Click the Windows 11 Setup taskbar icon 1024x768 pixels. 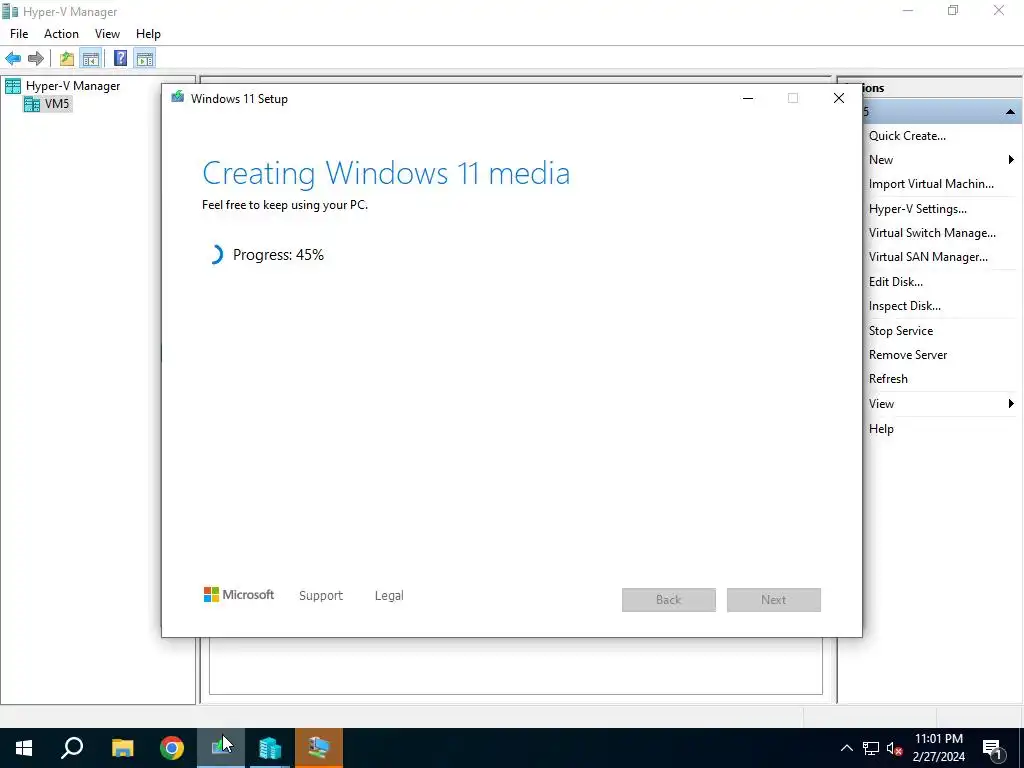[x=221, y=748]
